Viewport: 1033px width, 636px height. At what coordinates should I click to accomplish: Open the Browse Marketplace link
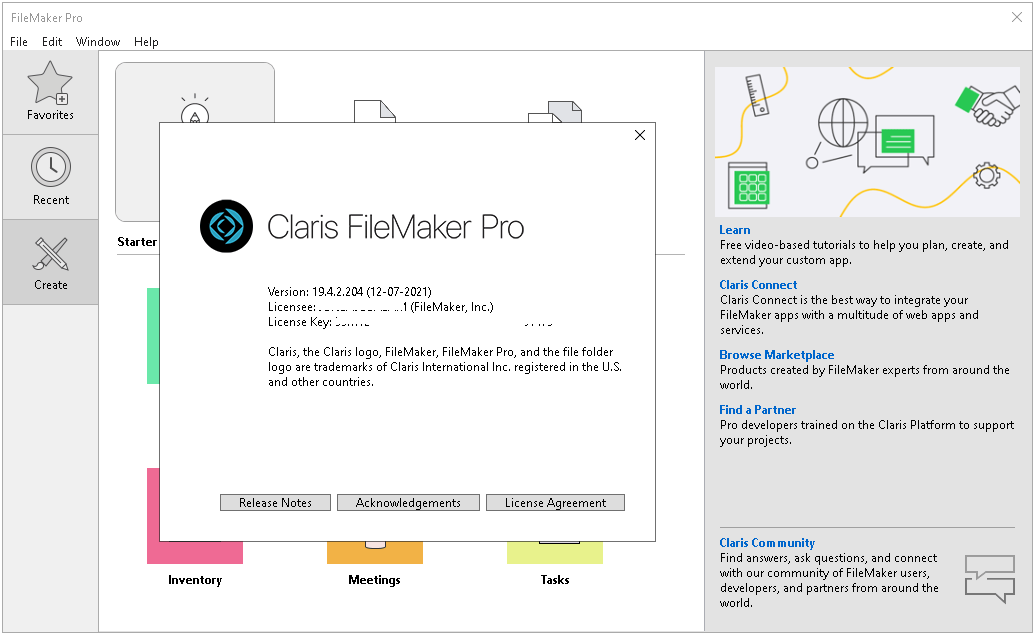pos(777,355)
